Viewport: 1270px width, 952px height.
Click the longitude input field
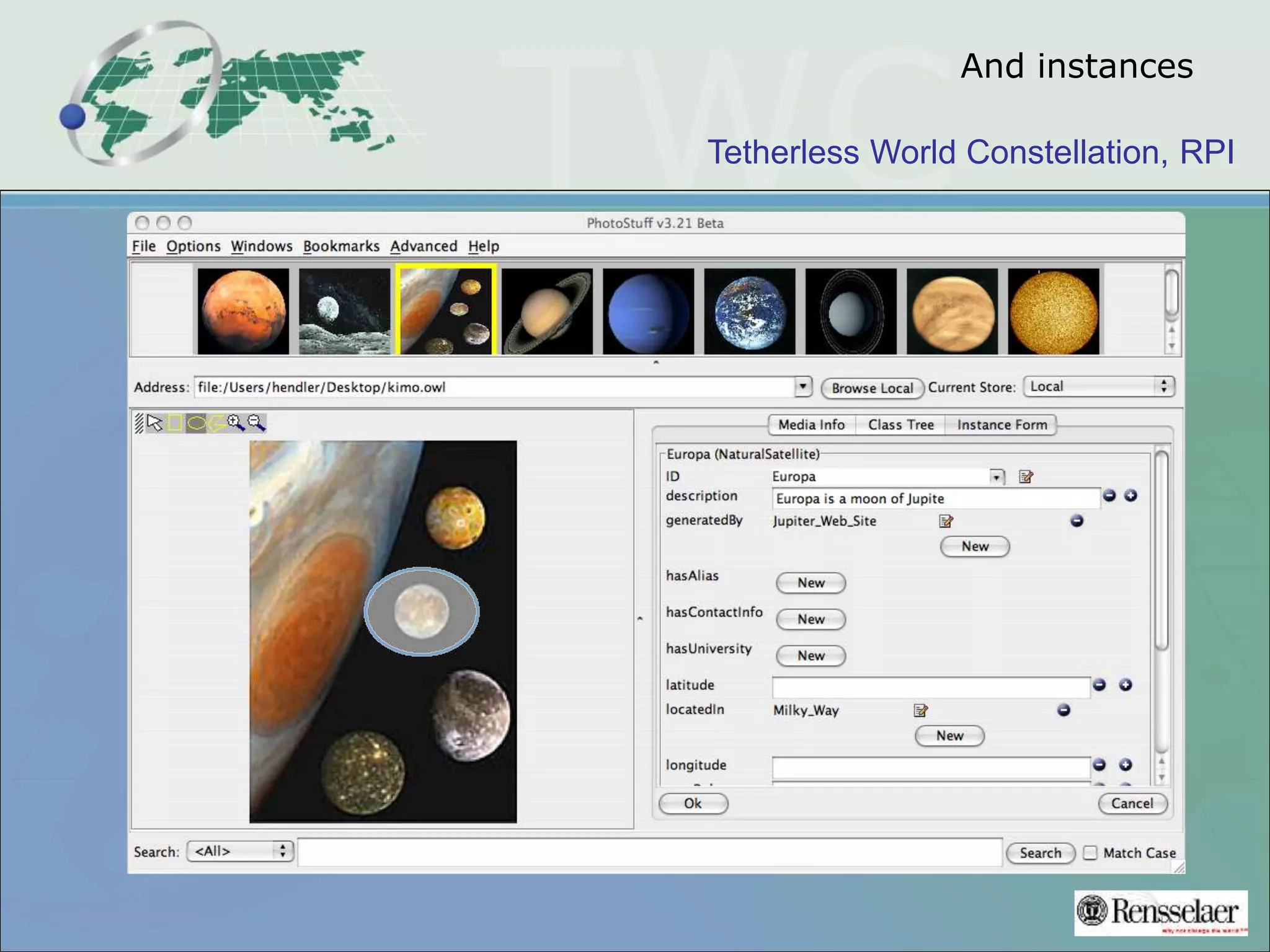click(931, 767)
